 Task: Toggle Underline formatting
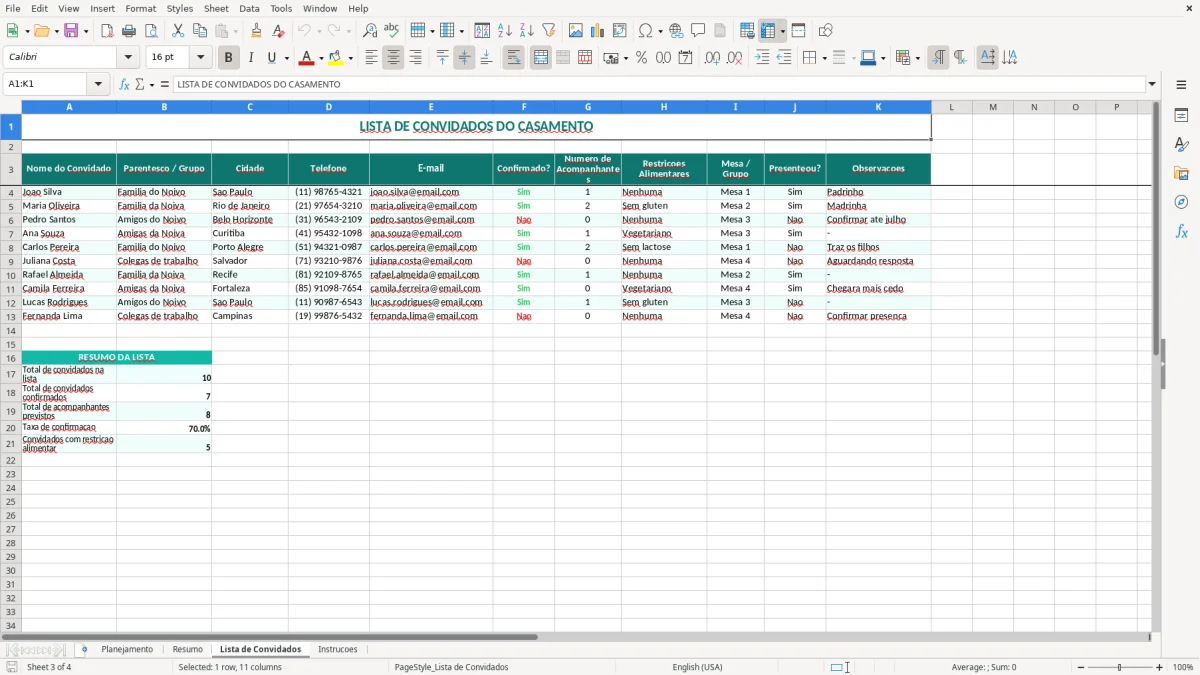pyautogui.click(x=272, y=58)
